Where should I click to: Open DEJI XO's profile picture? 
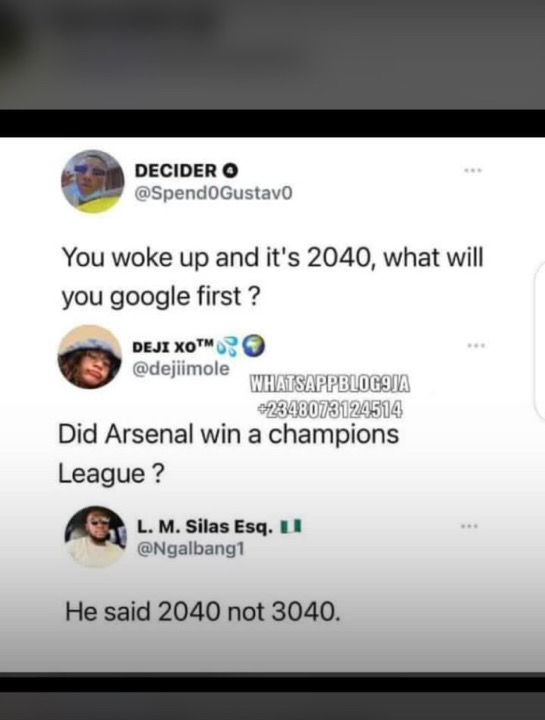click(90, 357)
